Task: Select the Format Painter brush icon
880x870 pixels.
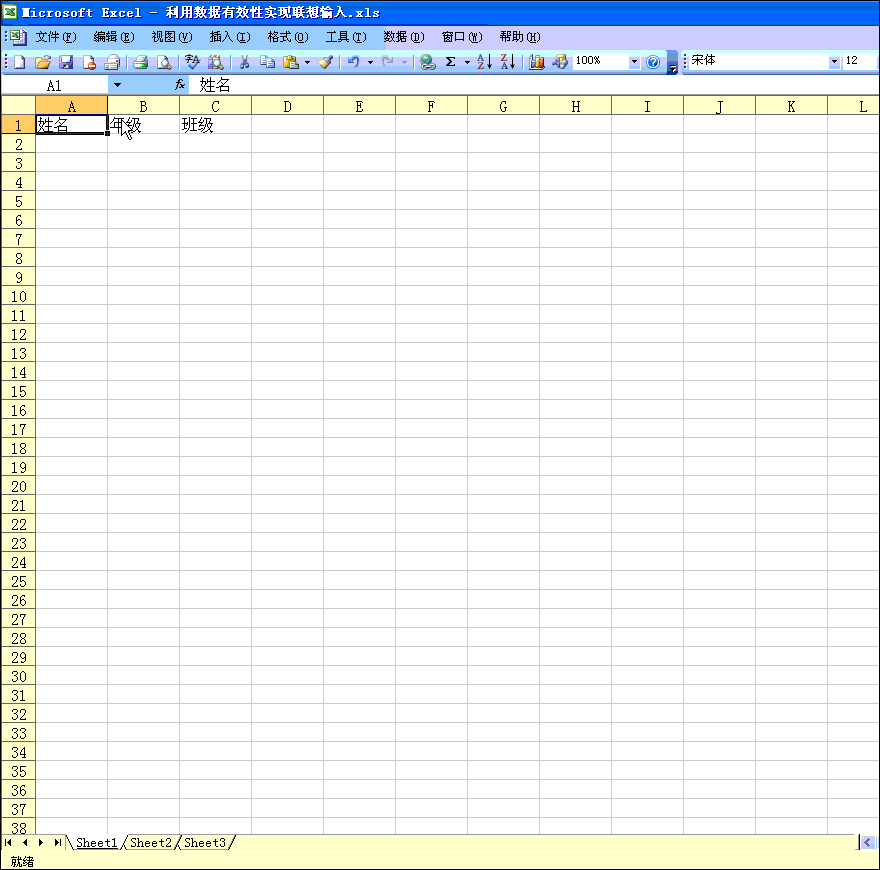Action: (x=325, y=62)
